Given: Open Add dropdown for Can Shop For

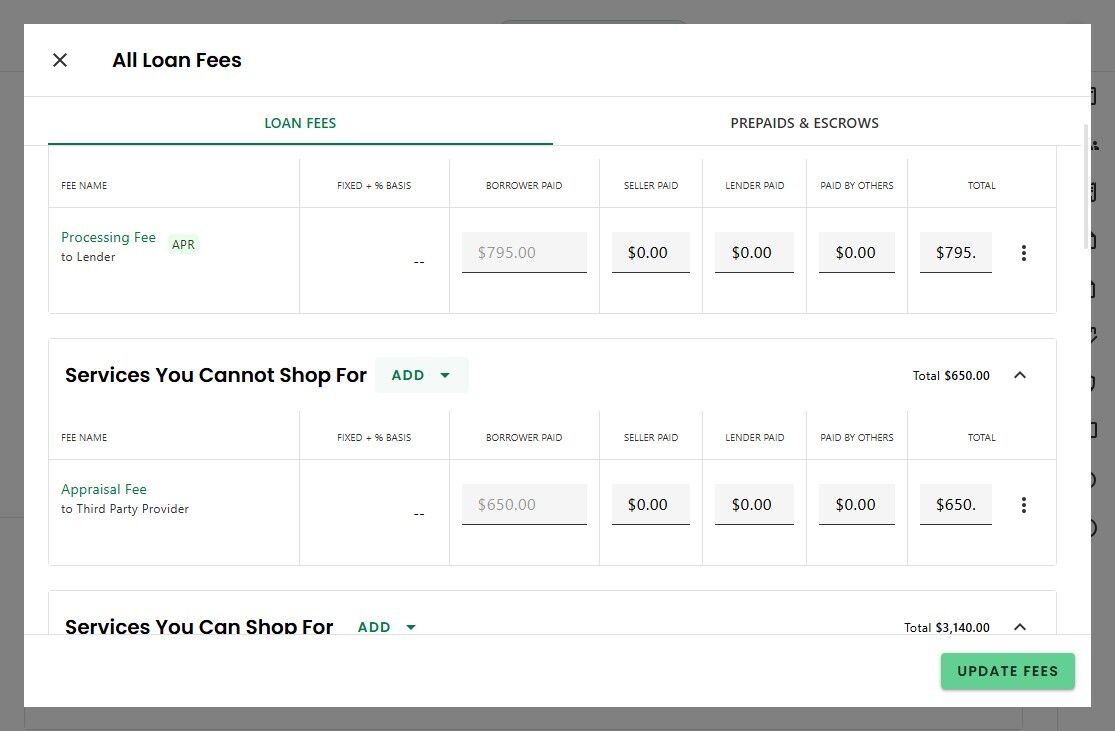Looking at the screenshot, I should 387,627.
